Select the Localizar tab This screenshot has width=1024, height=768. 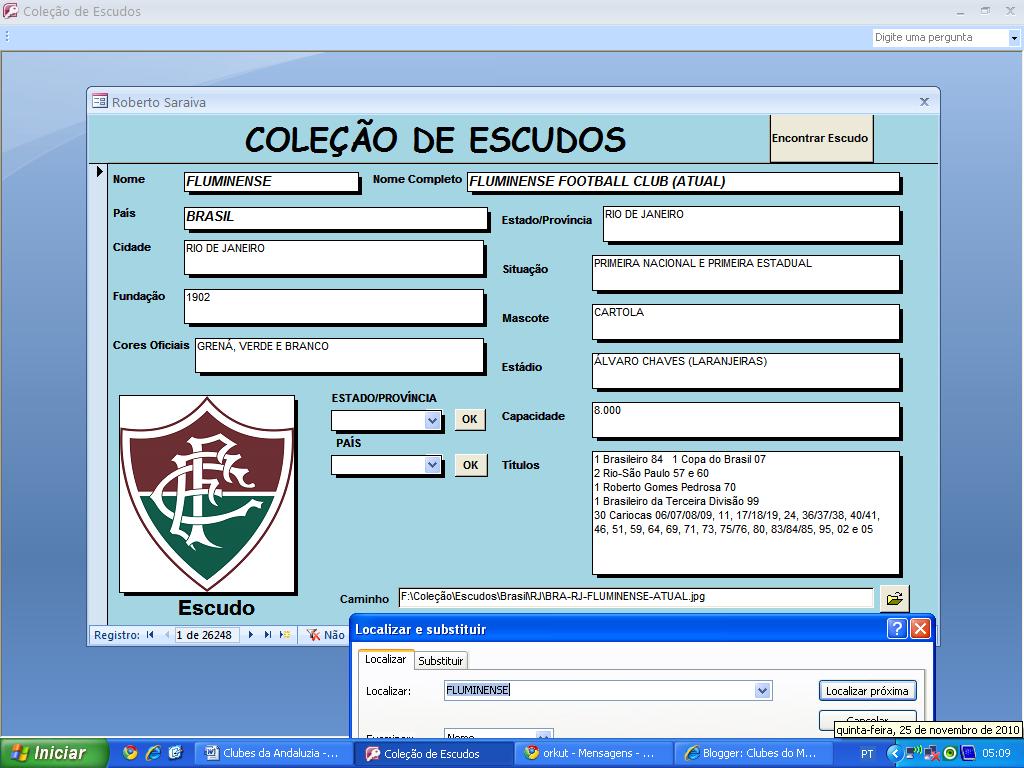[x=385, y=660]
